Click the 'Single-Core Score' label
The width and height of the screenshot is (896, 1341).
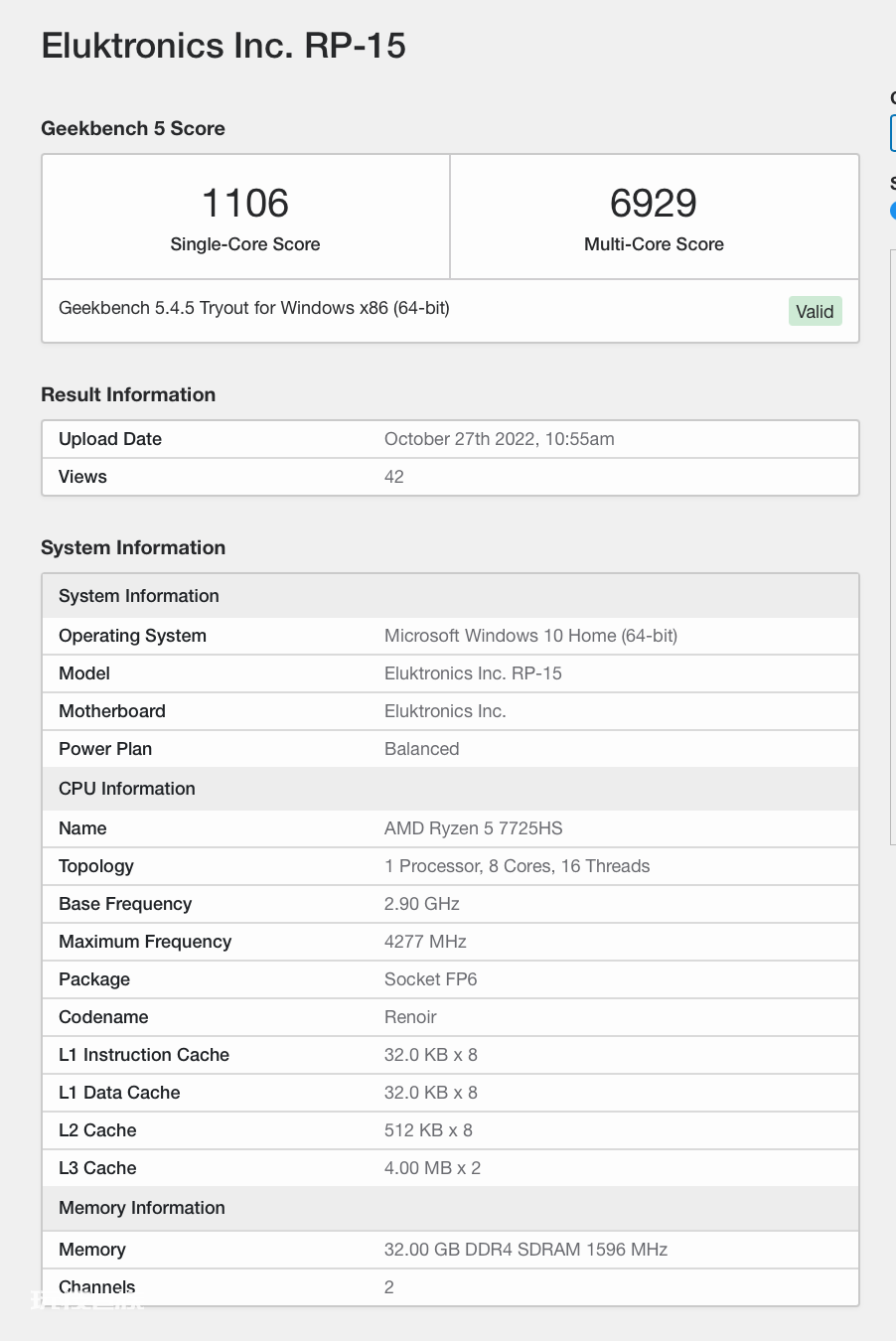245,244
